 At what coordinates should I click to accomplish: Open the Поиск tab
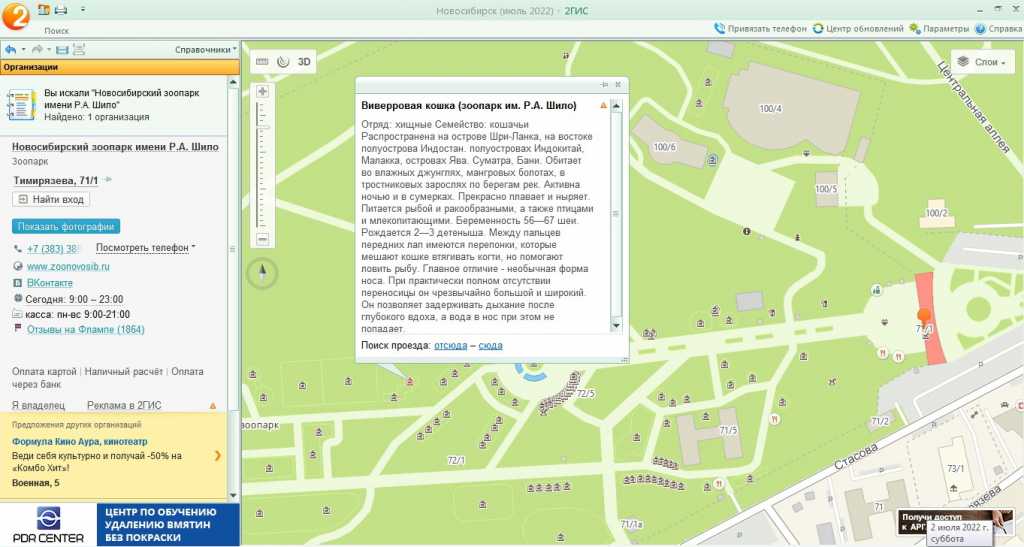[57, 31]
